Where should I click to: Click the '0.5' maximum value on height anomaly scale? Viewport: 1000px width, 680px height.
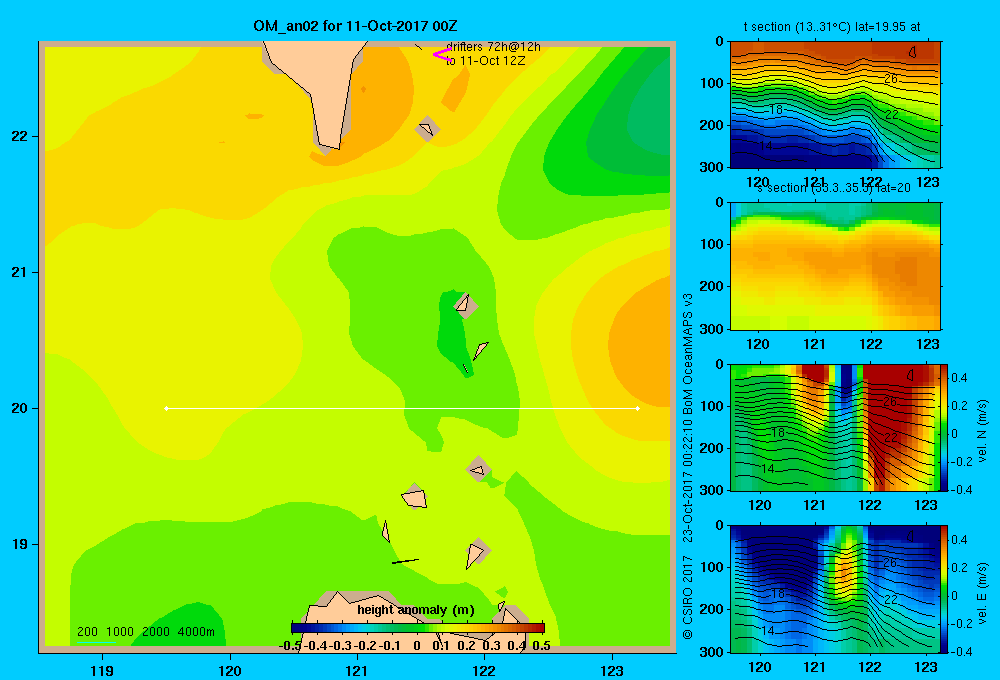pos(541,646)
